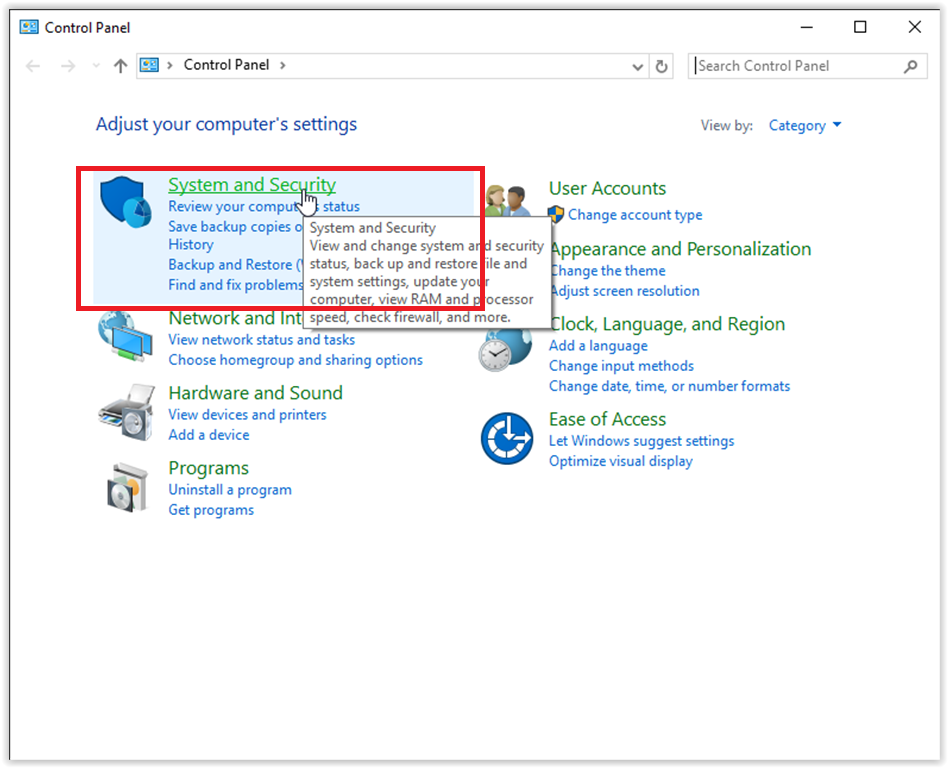
Task: Click Control Panel breadcrumb in address bar
Action: click(x=226, y=65)
